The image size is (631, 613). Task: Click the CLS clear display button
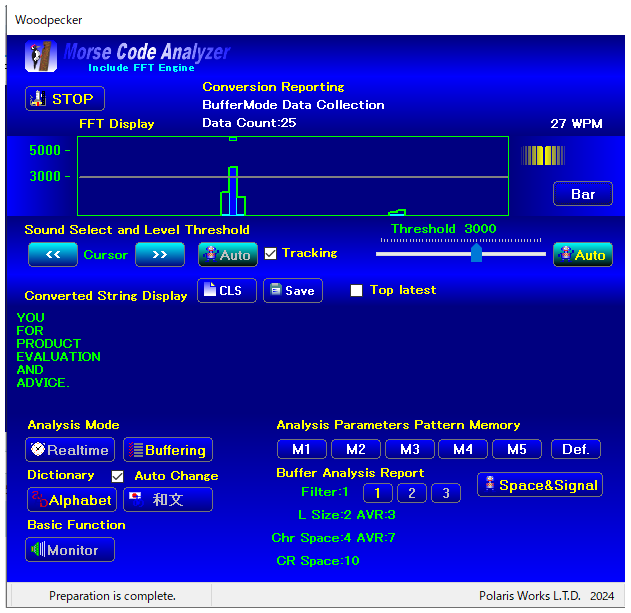(x=226, y=291)
